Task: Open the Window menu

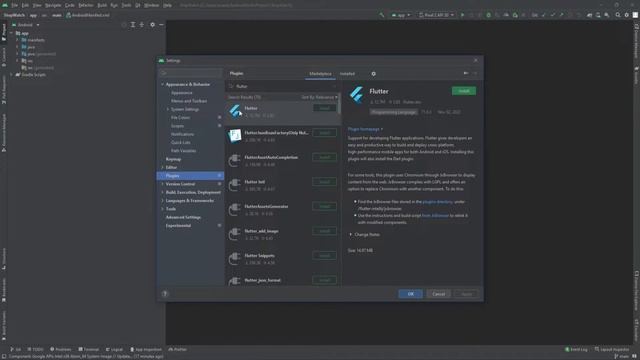Action: [151, 5]
